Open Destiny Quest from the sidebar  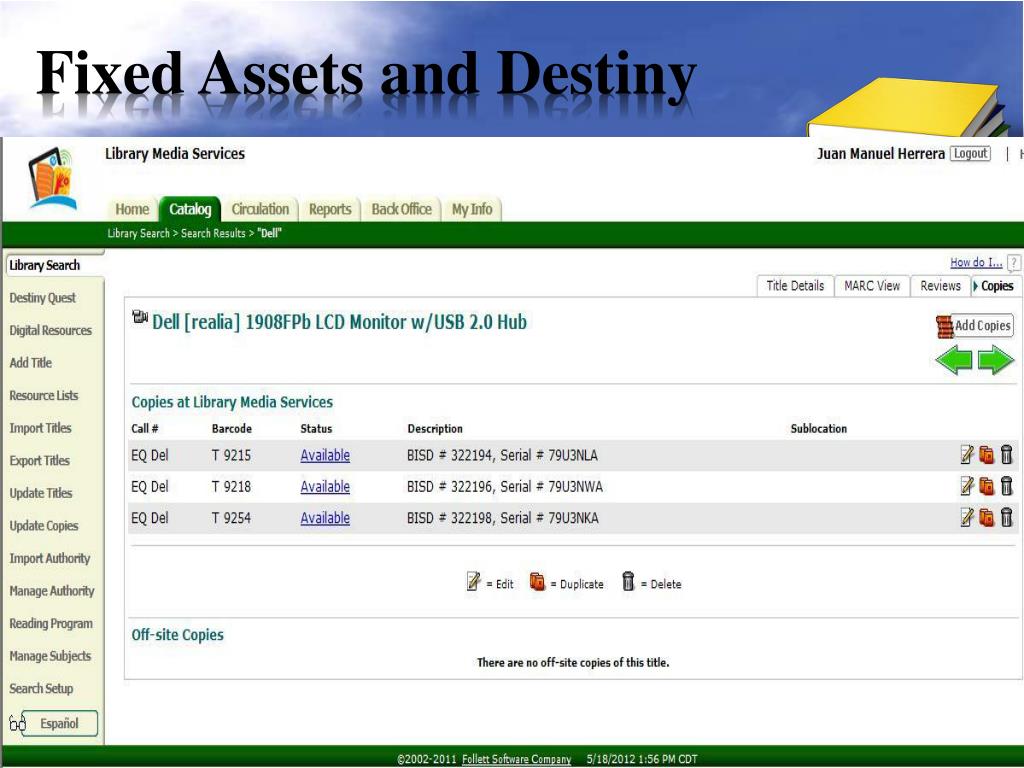(x=42, y=298)
